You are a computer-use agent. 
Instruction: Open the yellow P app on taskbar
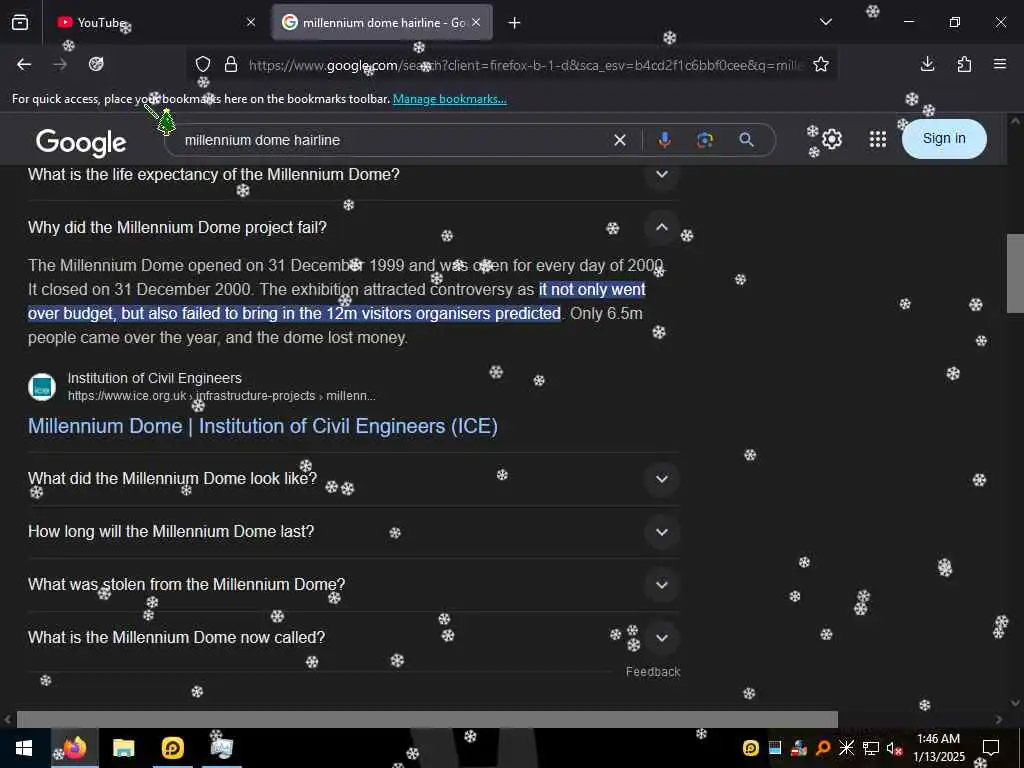pos(172,748)
